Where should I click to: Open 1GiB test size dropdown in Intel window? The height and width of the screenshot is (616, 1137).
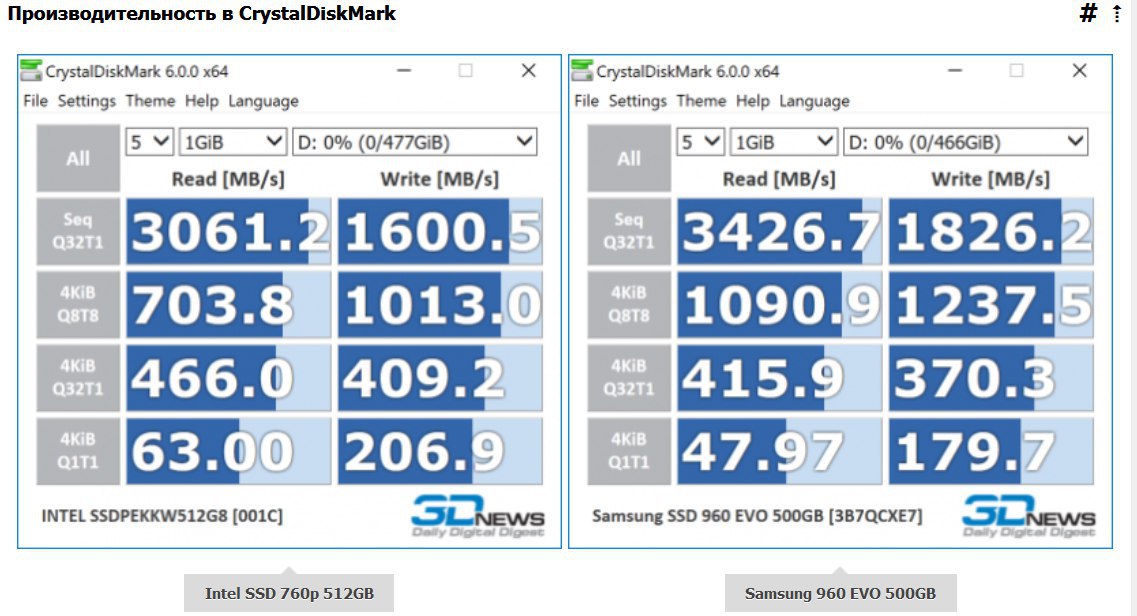(233, 142)
